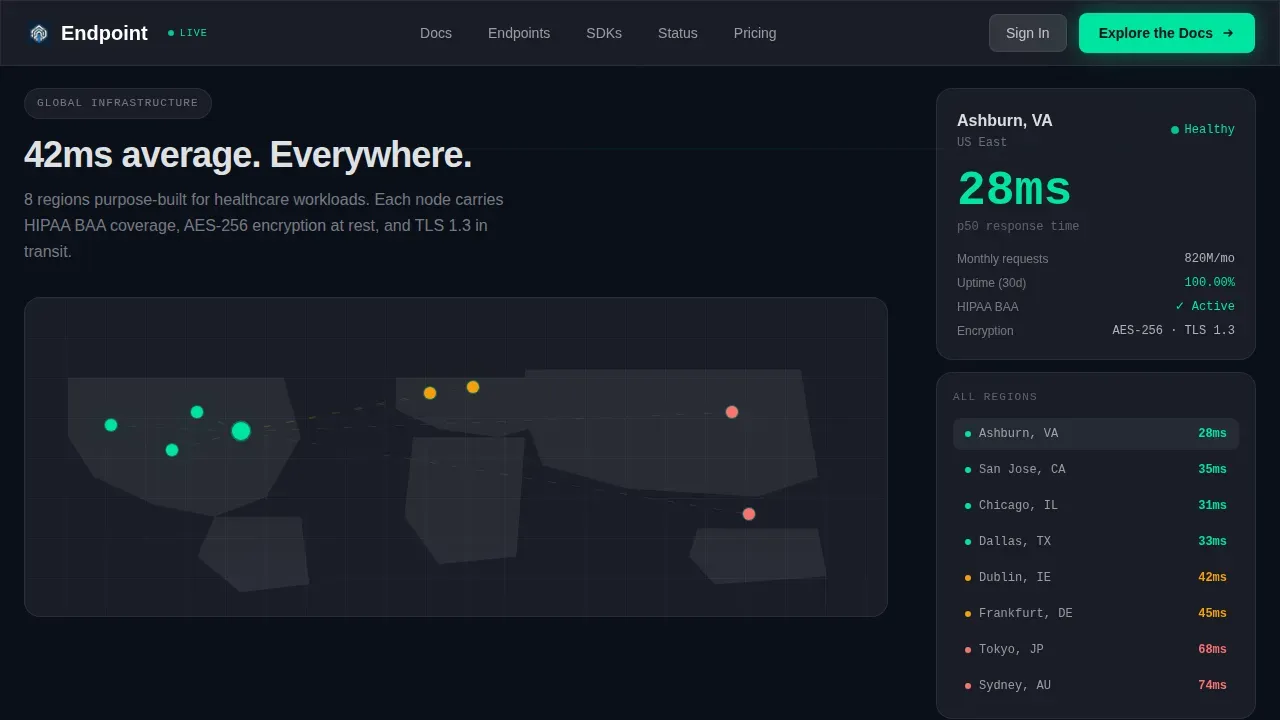Click the Endpoint logo icon
The image size is (1280, 720).
(39, 33)
